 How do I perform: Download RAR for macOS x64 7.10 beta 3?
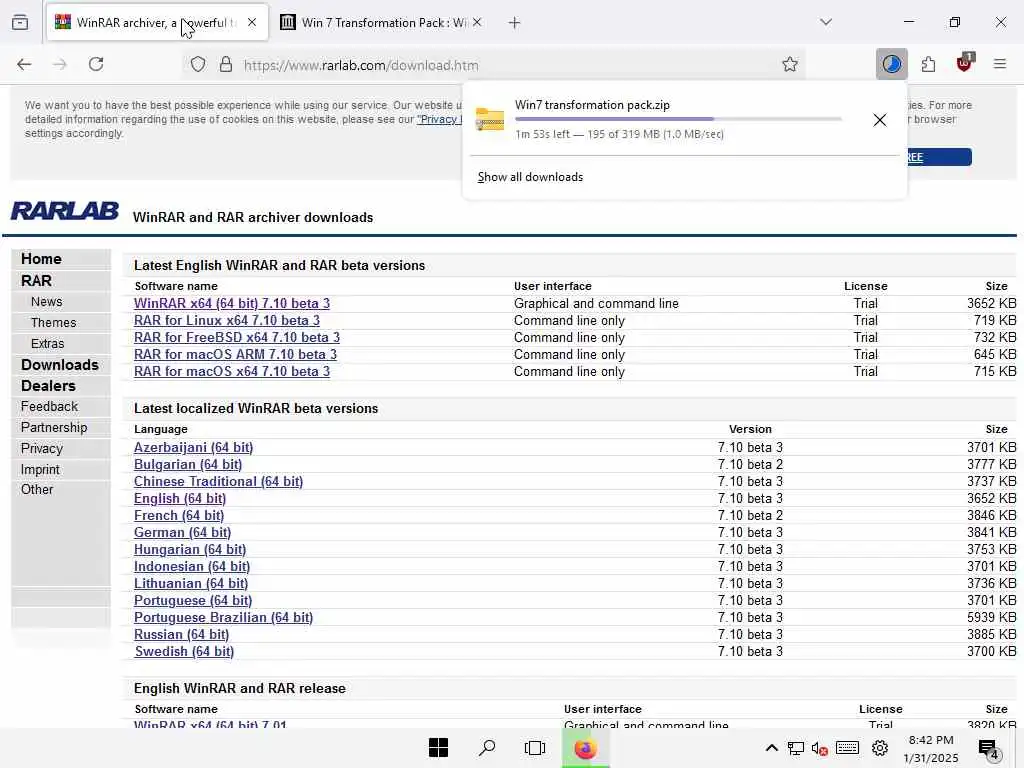coord(232,372)
